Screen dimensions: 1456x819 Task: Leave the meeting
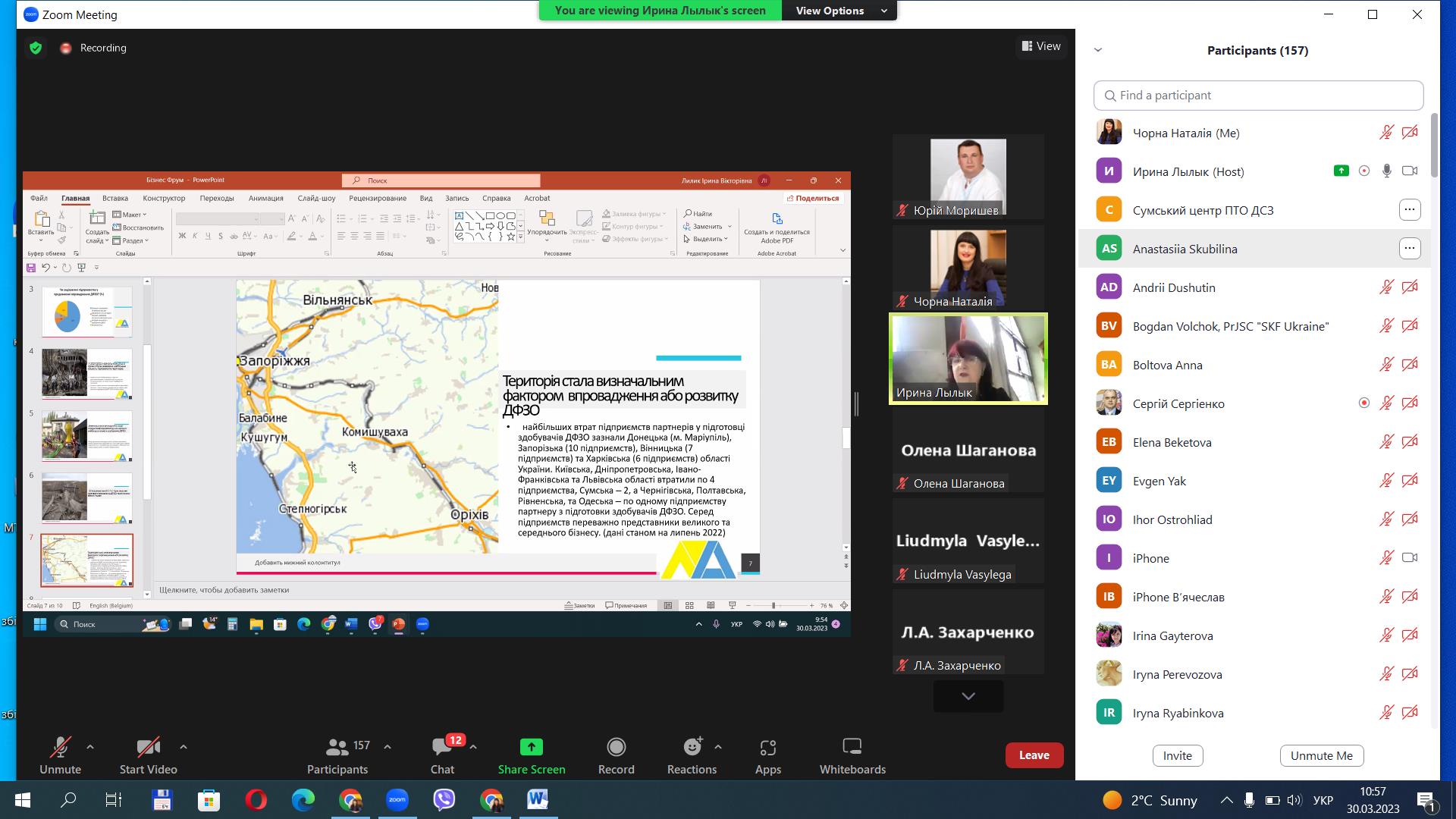tap(1034, 755)
